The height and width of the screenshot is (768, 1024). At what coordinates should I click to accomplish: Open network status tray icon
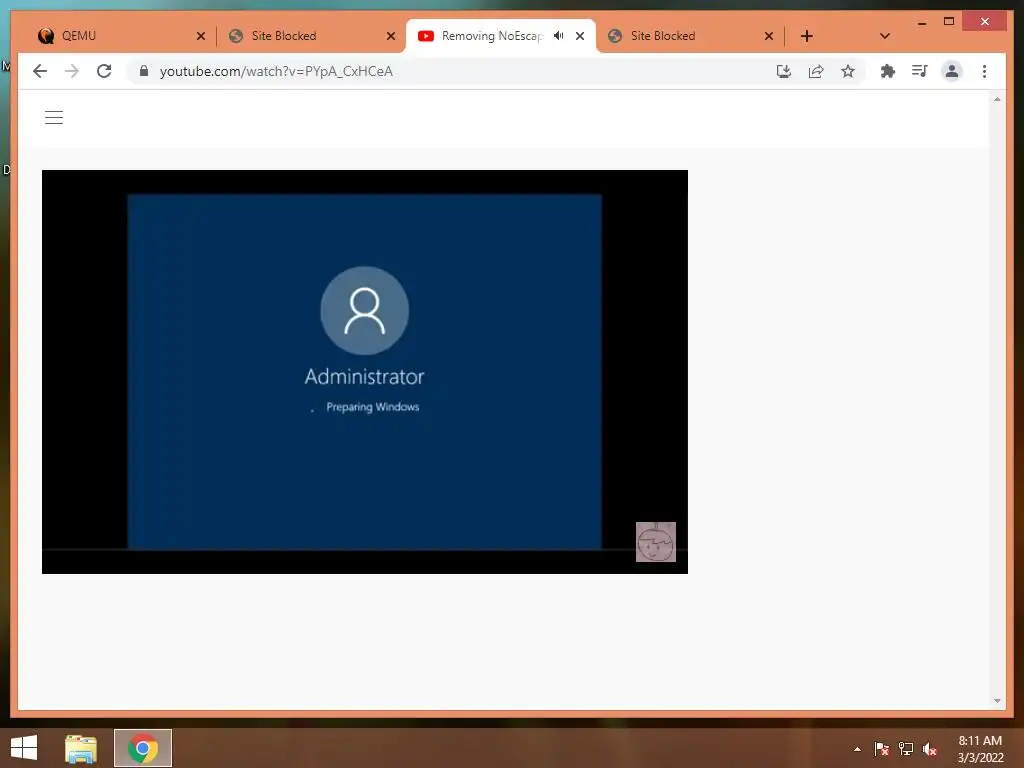coord(906,749)
